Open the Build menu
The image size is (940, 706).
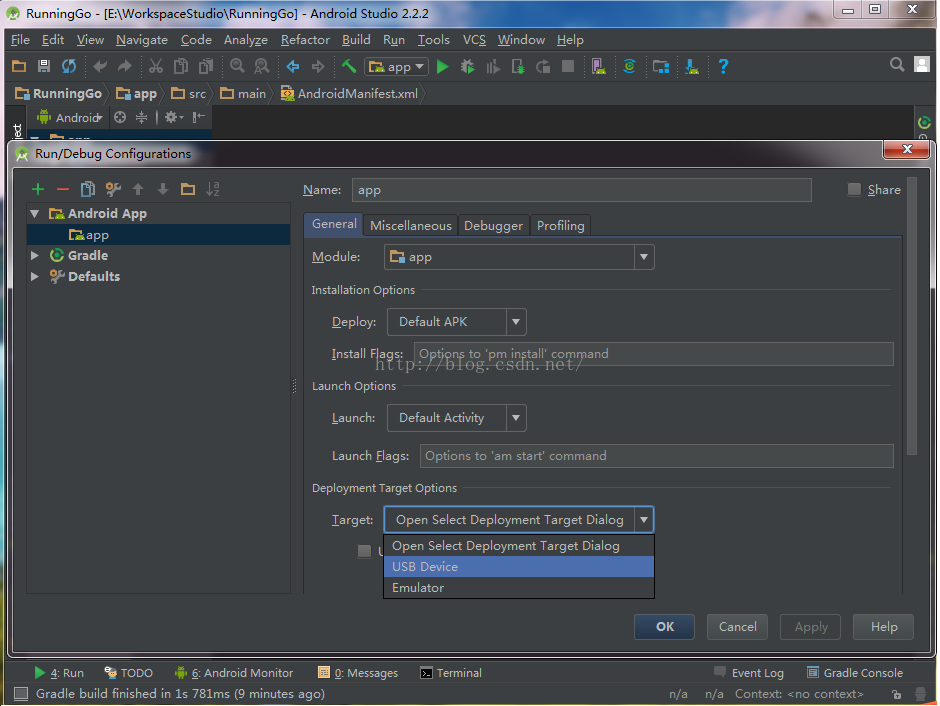[356, 40]
